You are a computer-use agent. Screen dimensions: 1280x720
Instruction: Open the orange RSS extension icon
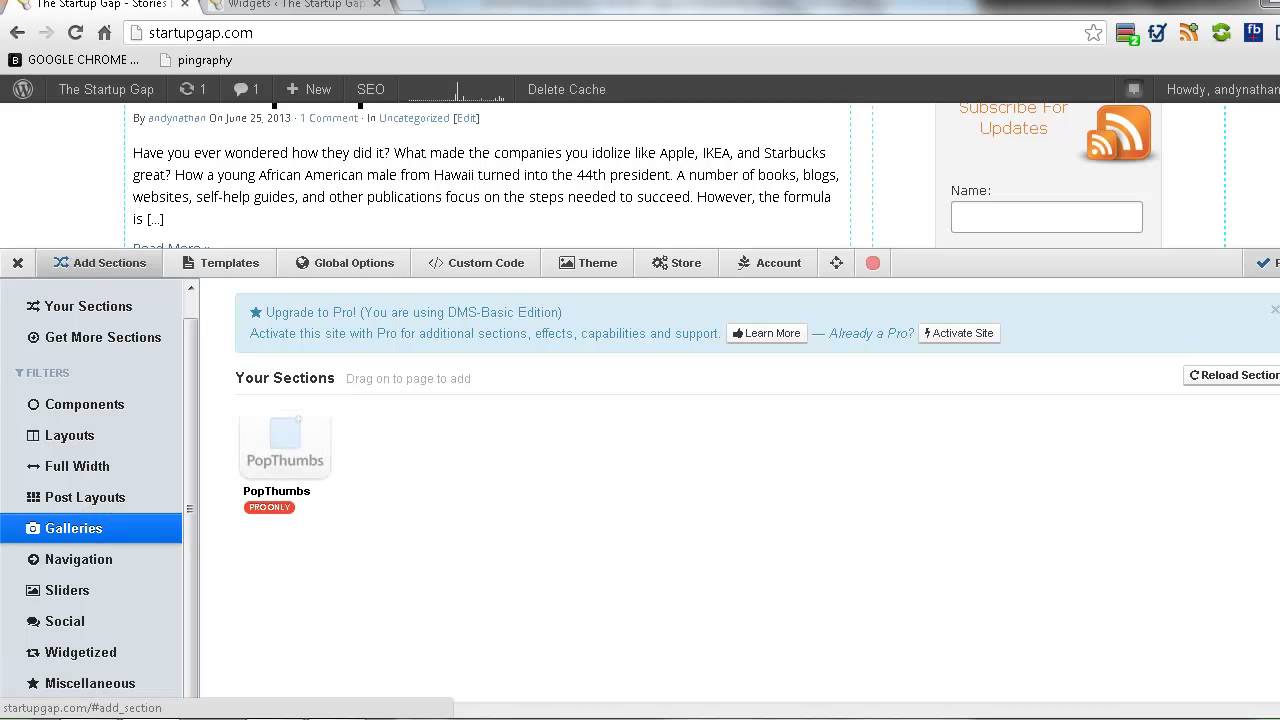pyautogui.click(x=1189, y=33)
